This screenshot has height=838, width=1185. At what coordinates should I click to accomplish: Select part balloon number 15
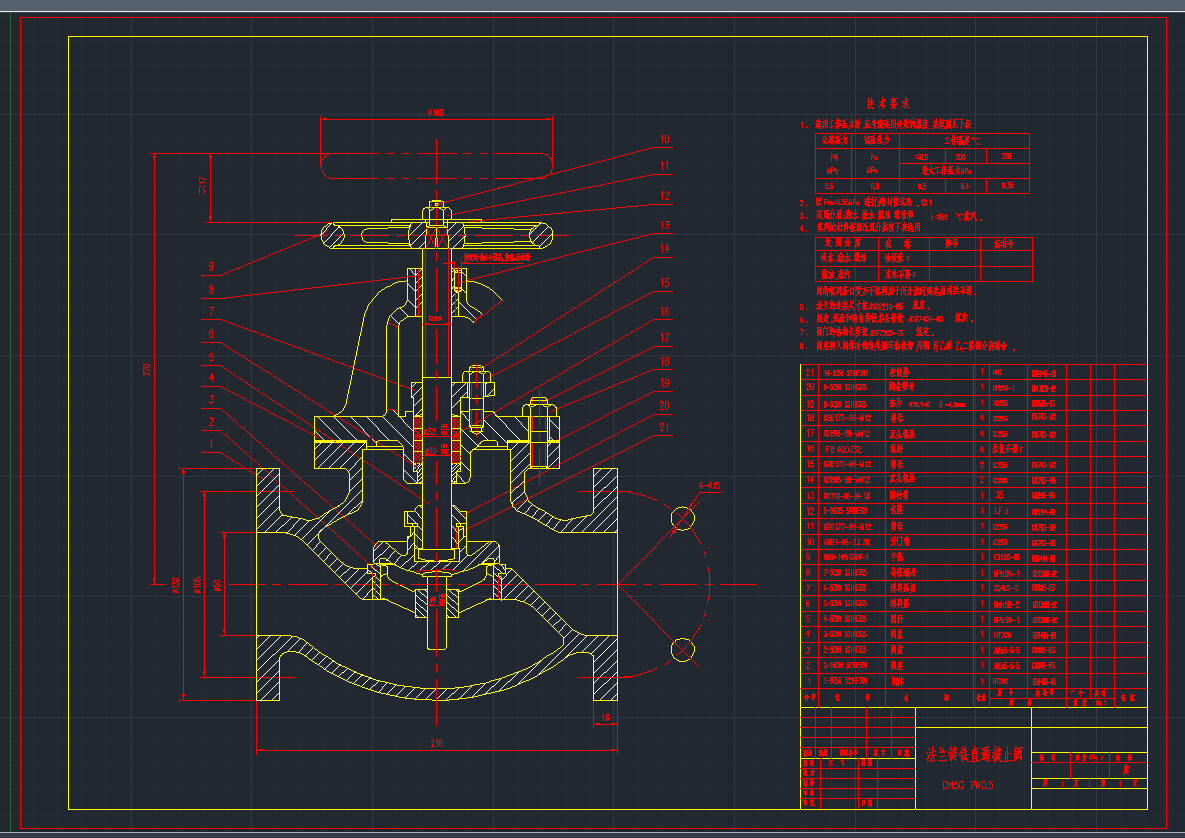point(663,283)
